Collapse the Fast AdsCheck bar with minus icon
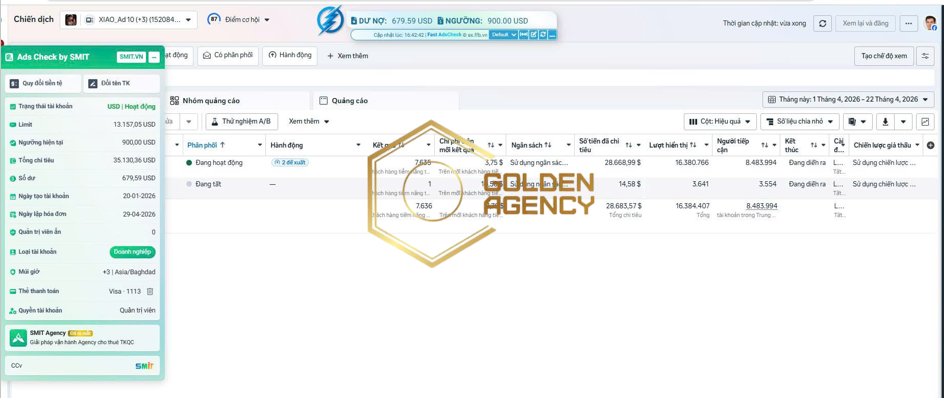Image resolution: width=944 pixels, height=398 pixels. pyautogui.click(x=552, y=35)
